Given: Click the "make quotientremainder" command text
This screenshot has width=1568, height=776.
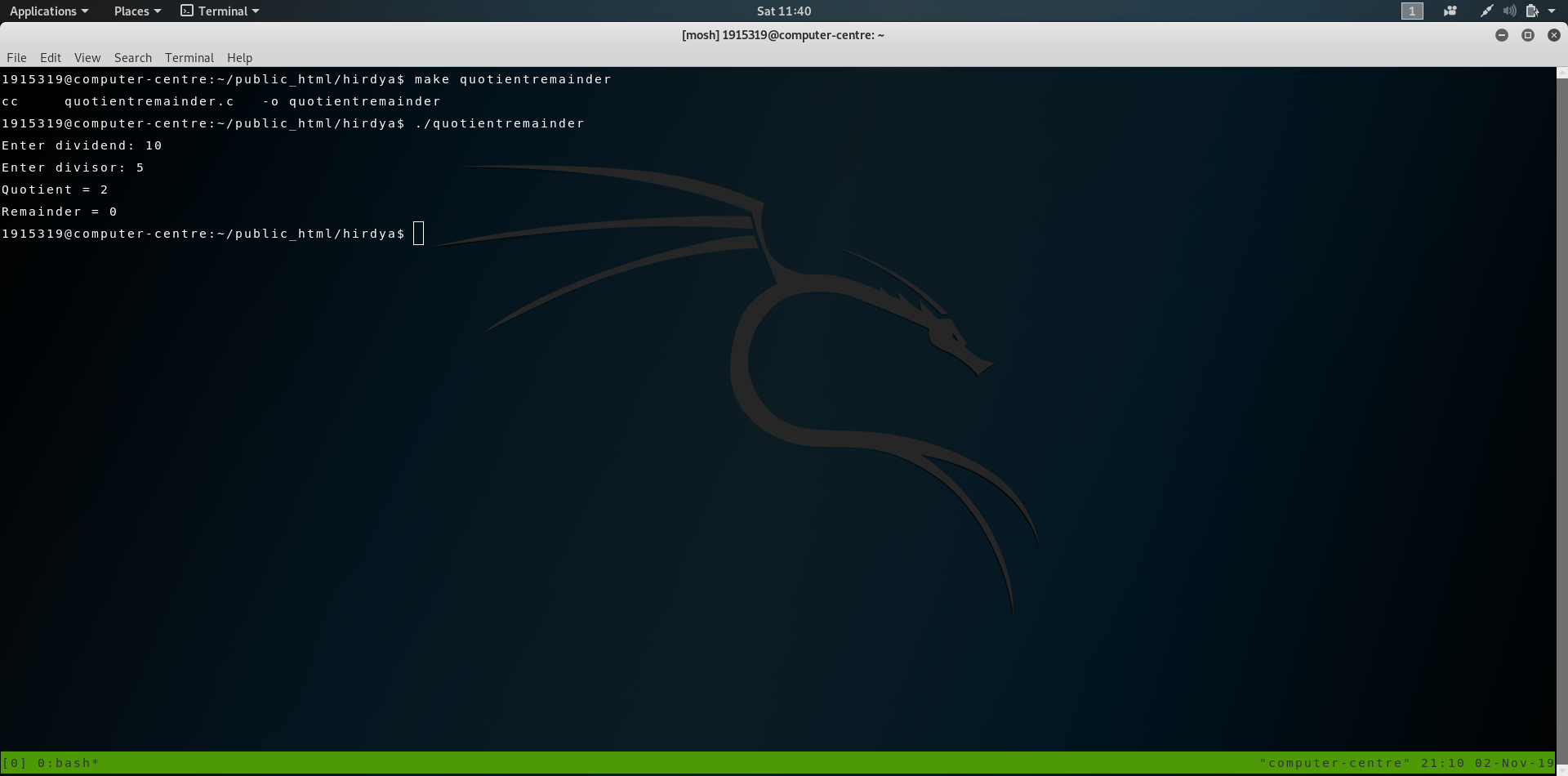Looking at the screenshot, I should coord(513,79).
